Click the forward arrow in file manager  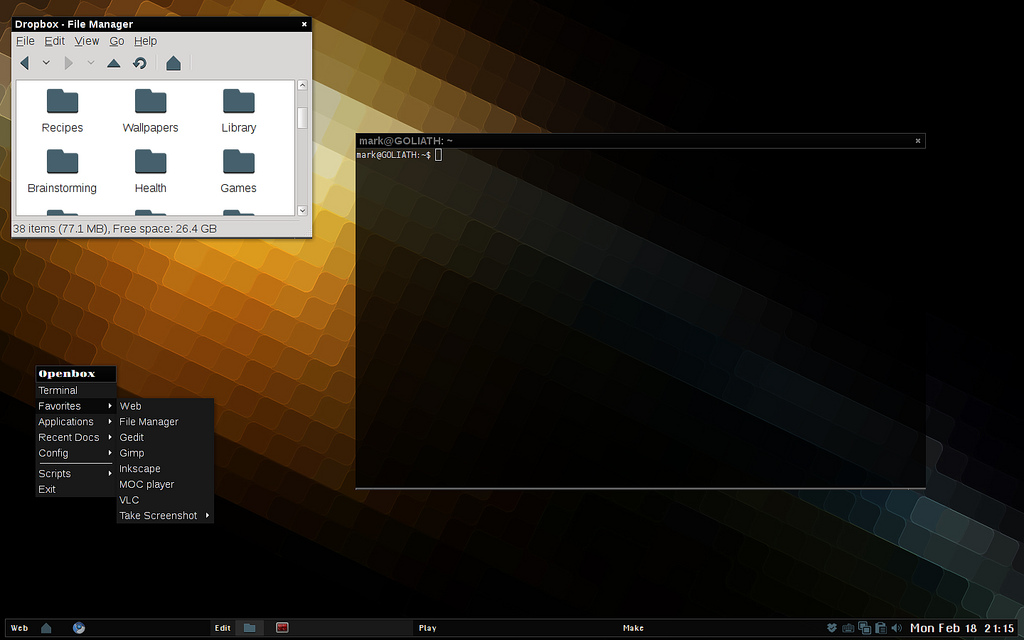click(x=69, y=63)
